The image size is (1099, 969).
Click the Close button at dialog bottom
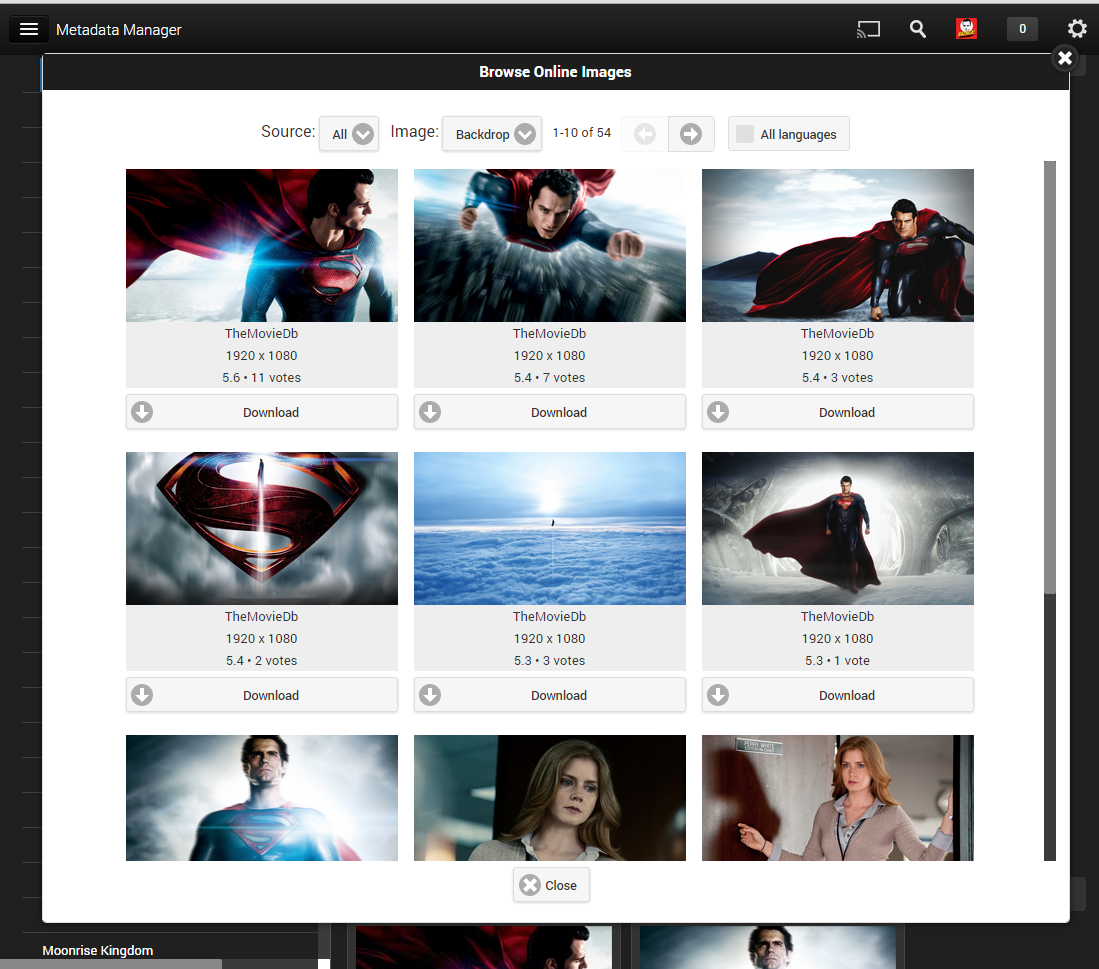click(551, 885)
